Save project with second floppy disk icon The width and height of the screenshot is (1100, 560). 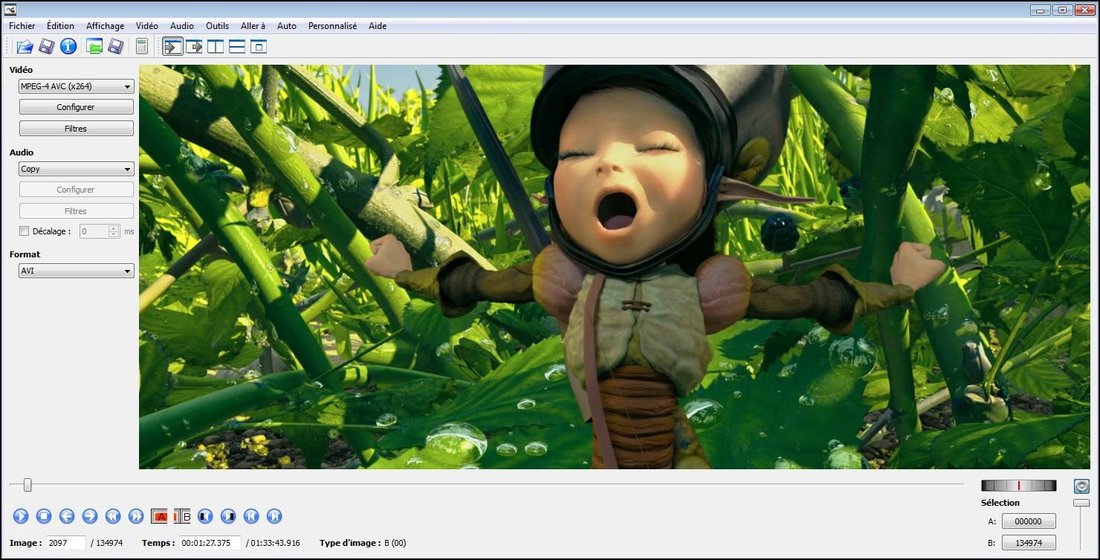tap(116, 46)
